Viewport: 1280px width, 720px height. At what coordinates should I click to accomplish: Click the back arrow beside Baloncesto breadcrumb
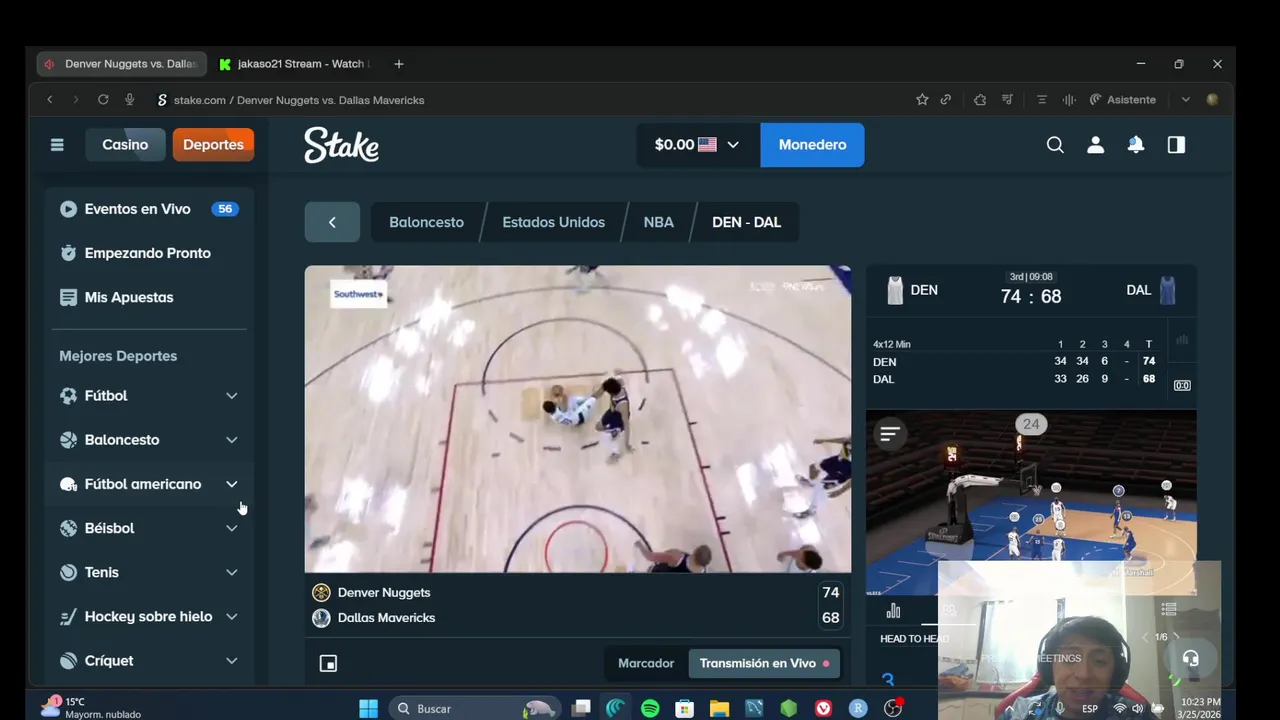332,222
